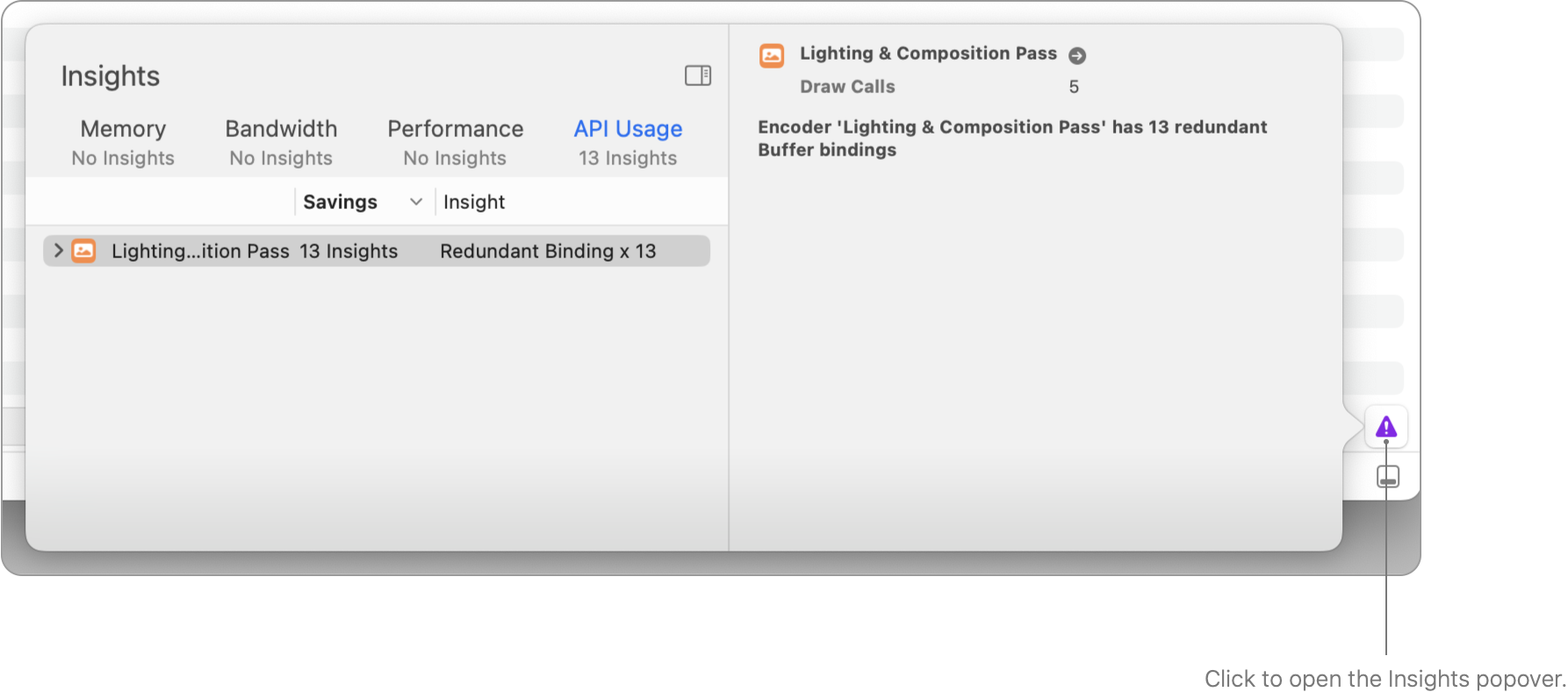Select the warning badge connected to the callout line
The height and width of the screenshot is (692, 1568).
click(x=1385, y=427)
